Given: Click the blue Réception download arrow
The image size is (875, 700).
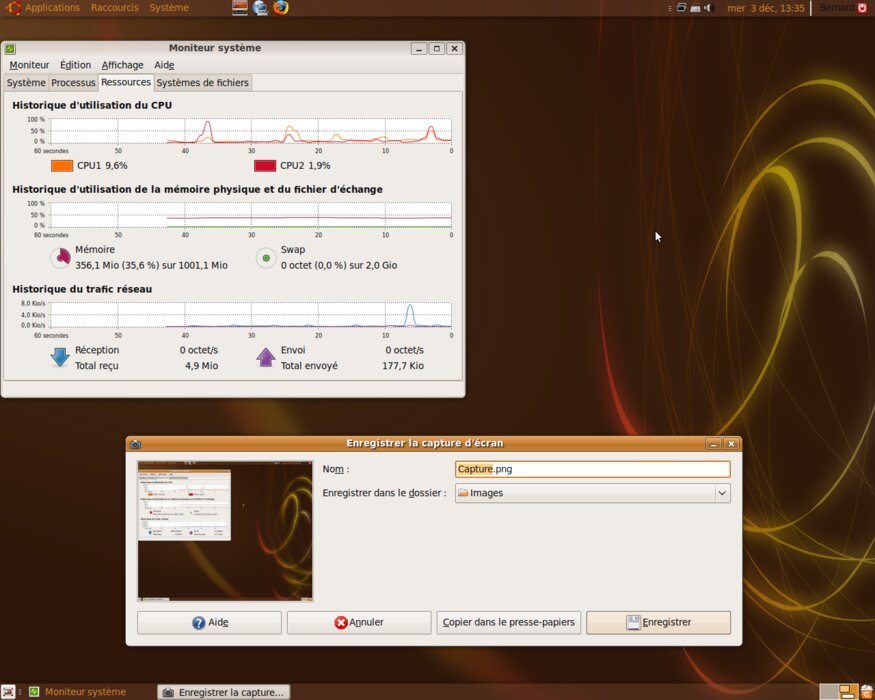Looking at the screenshot, I should pos(61,357).
